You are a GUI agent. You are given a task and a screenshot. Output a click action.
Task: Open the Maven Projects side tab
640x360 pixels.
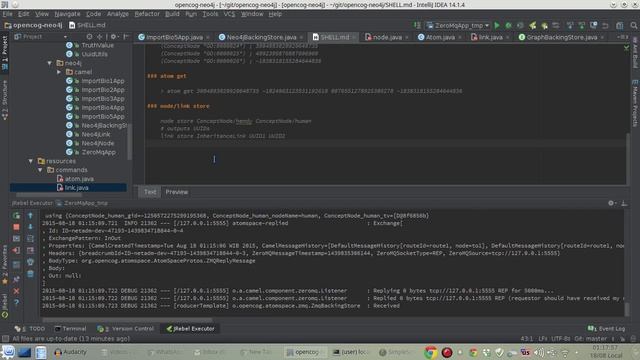[x=636, y=103]
